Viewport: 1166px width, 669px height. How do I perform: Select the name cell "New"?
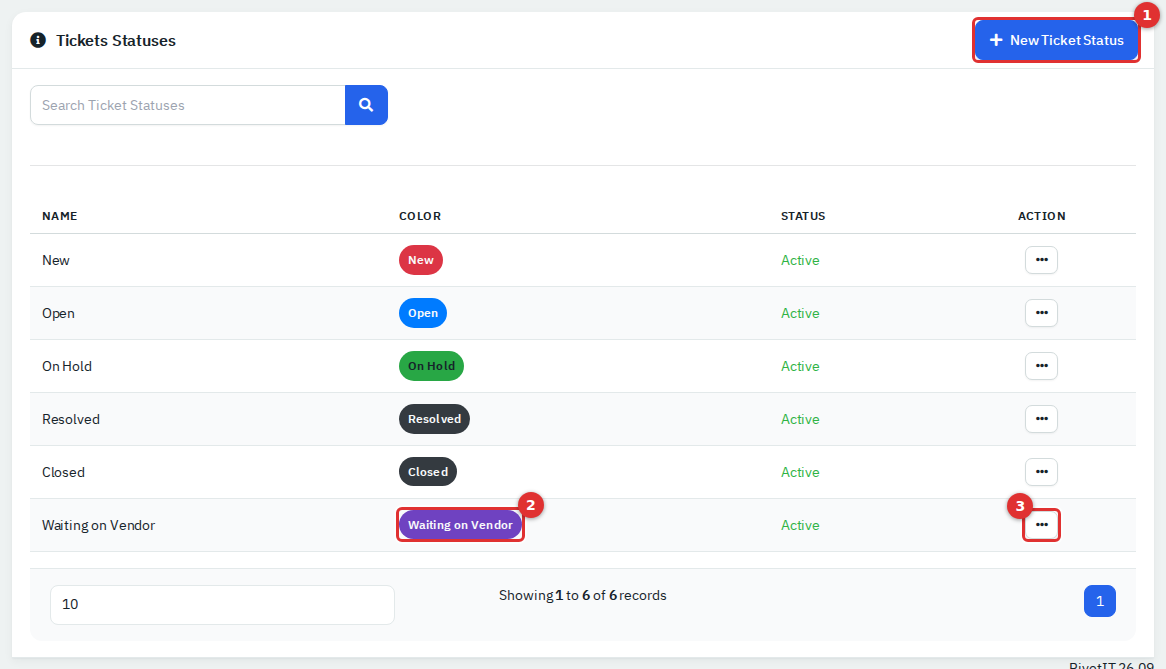pos(56,260)
